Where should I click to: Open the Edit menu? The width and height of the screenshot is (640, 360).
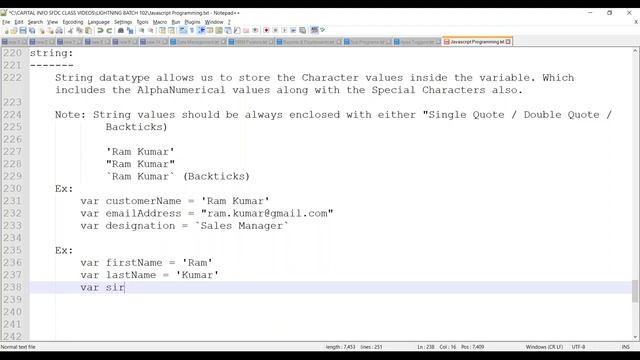point(19,22)
